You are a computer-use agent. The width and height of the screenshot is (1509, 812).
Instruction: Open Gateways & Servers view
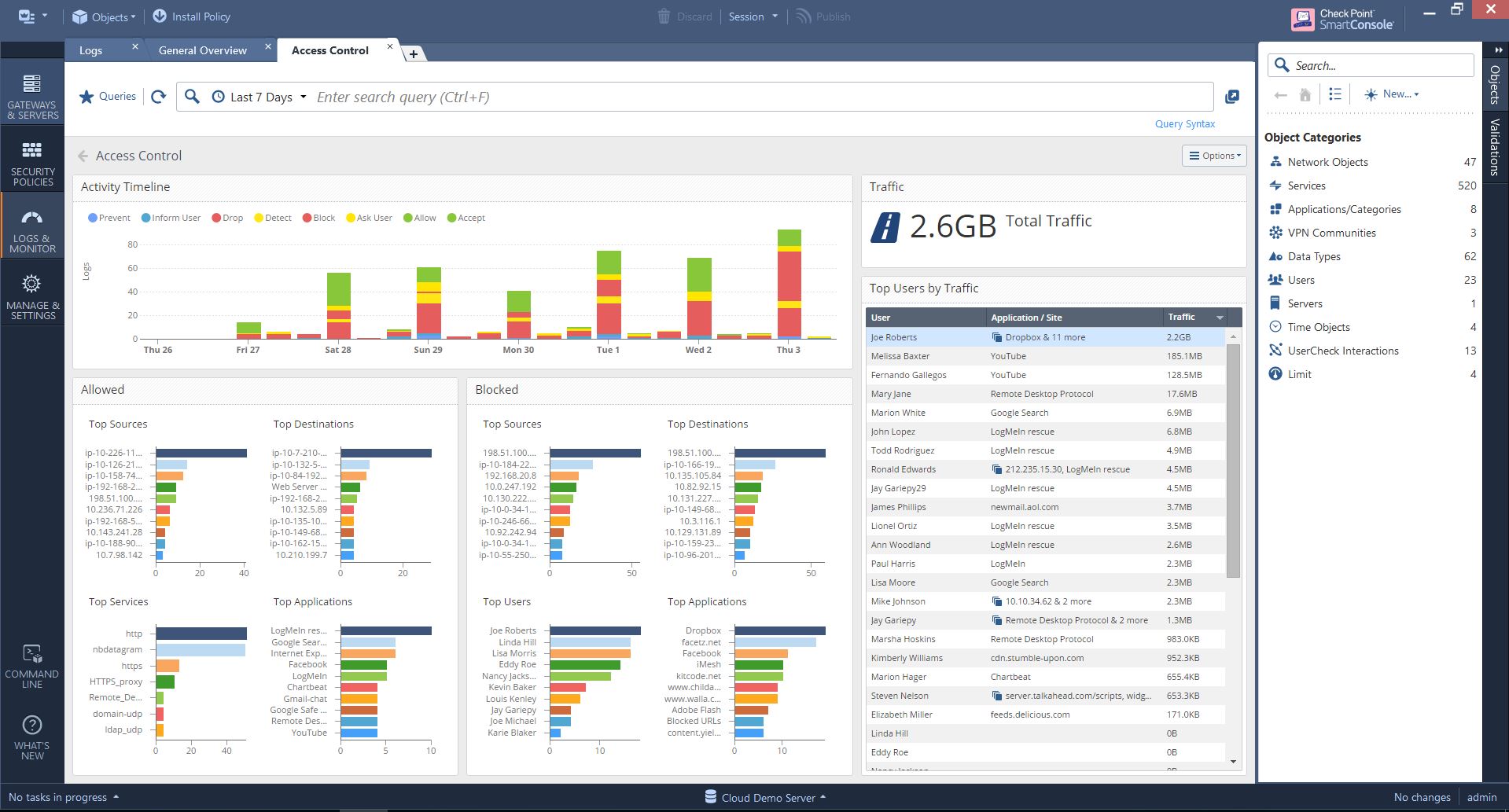click(x=32, y=97)
